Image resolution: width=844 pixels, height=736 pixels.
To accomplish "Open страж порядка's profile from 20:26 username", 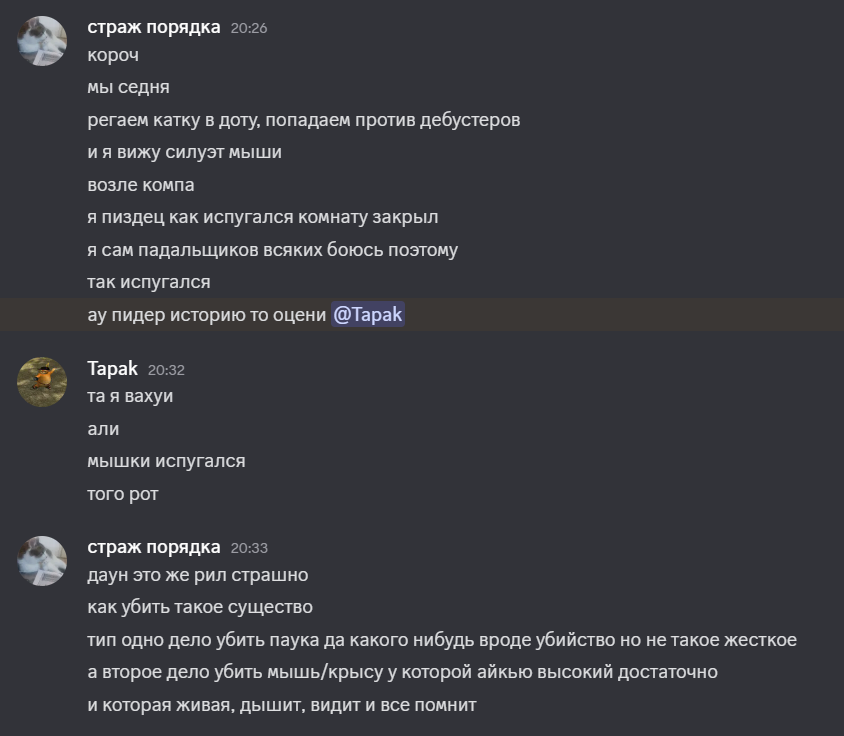I will coord(154,27).
